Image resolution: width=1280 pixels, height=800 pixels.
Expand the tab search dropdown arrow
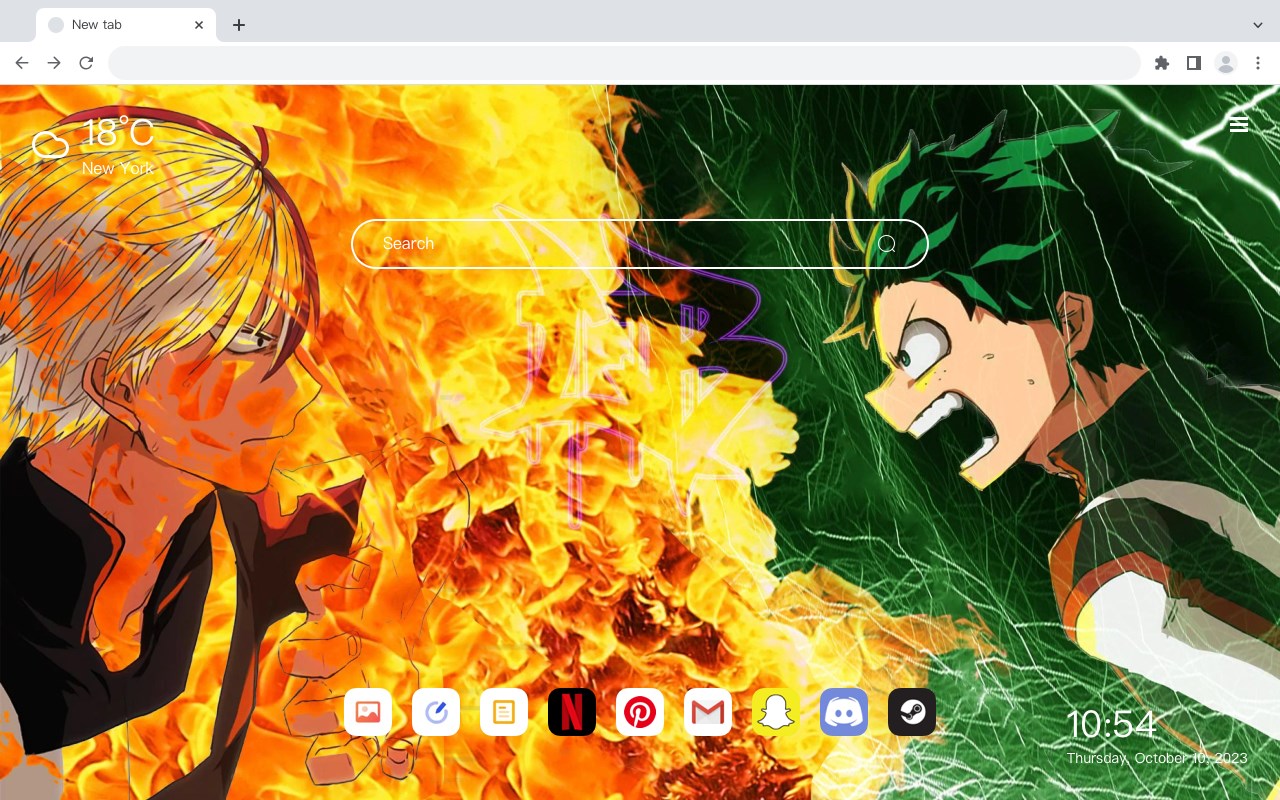[x=1258, y=25]
